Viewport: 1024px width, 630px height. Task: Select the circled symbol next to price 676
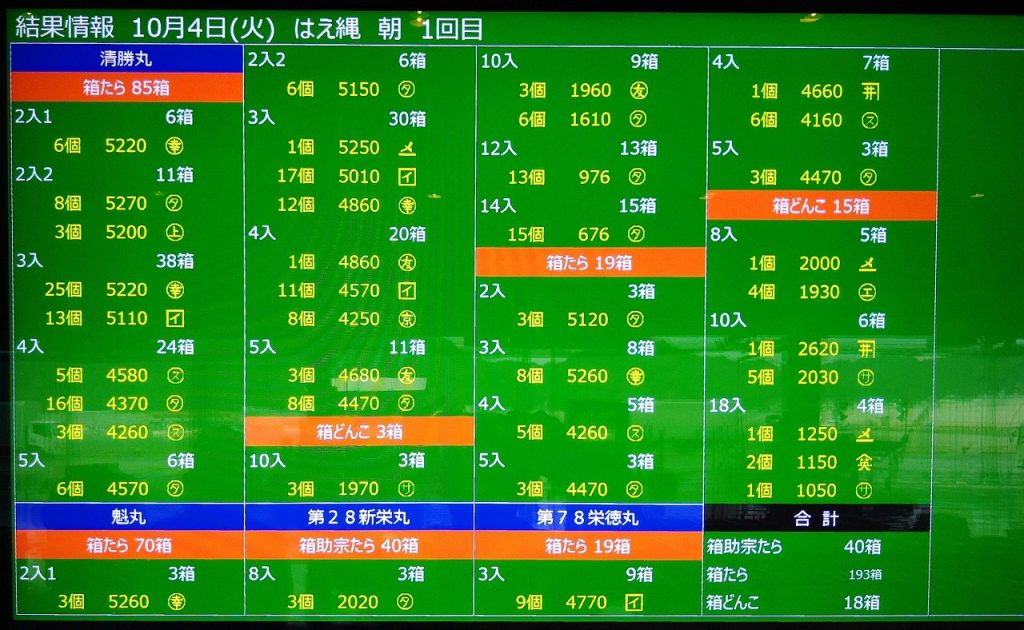coord(635,234)
